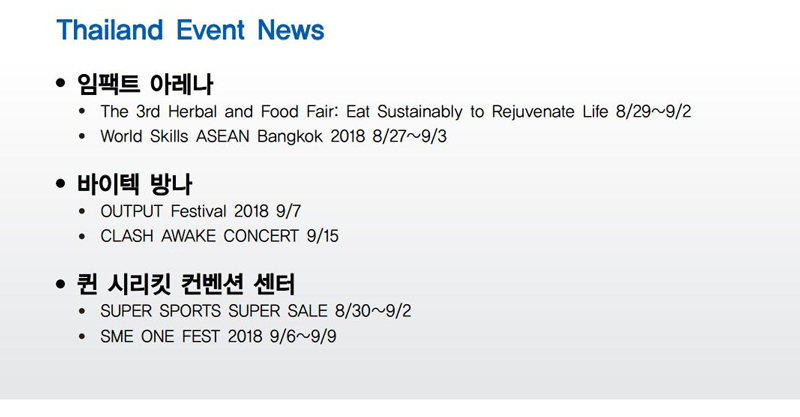Click World Skills ASEAN Bangkok 2018 item
This screenshot has width=800, height=417.
(273, 136)
